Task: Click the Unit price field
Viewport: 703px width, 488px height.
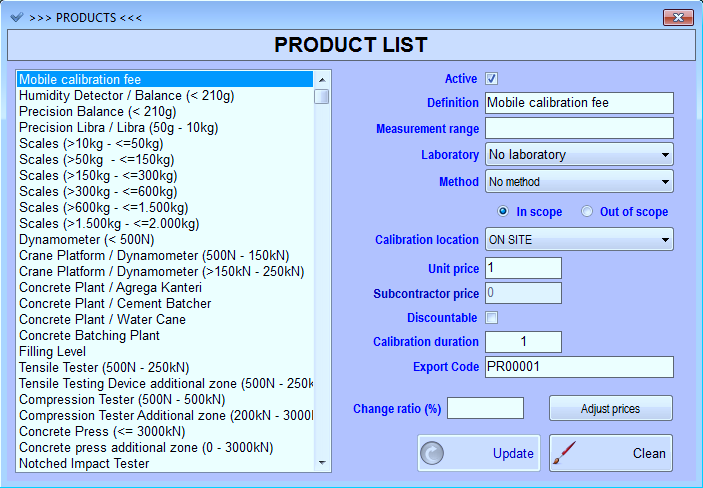Action: [x=523, y=268]
